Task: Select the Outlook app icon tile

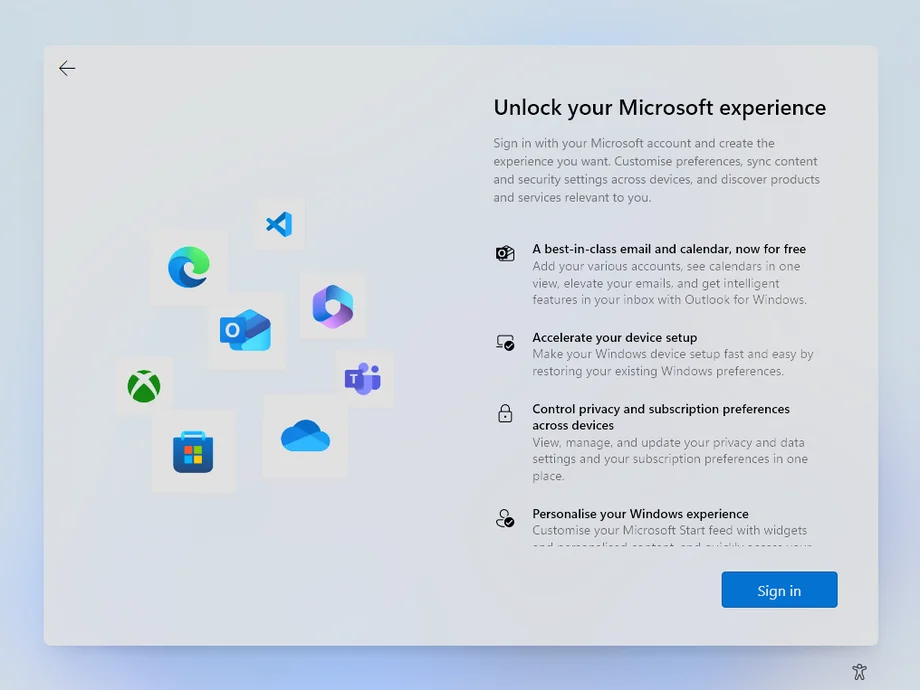Action: [x=246, y=330]
